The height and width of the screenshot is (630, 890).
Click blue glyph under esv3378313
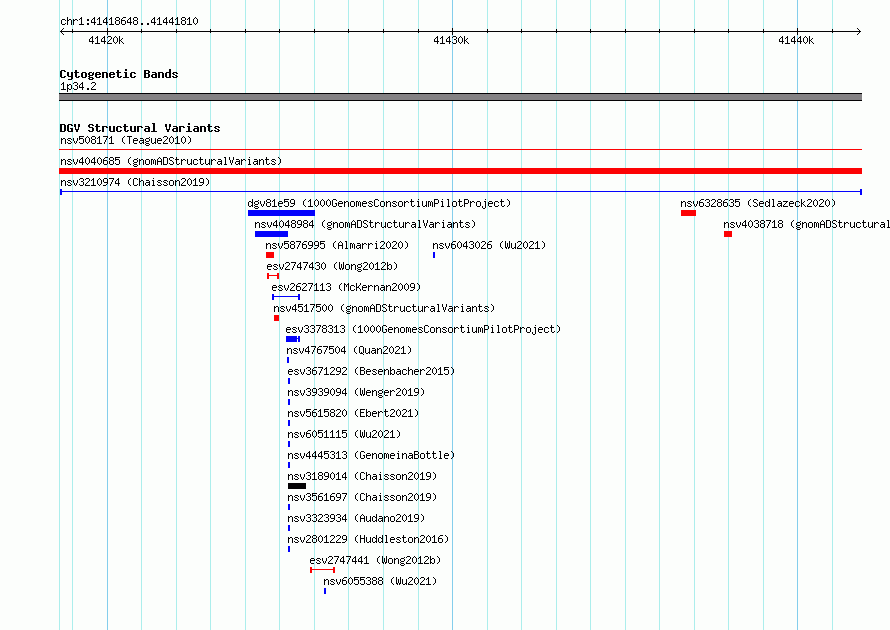[x=292, y=339]
